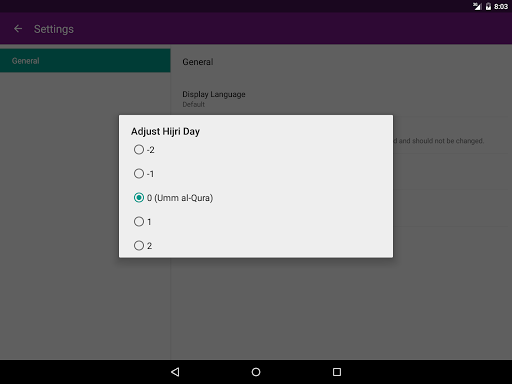
Task: Tap the 0 (Umm al-Qura) label text
Action: pos(180,198)
